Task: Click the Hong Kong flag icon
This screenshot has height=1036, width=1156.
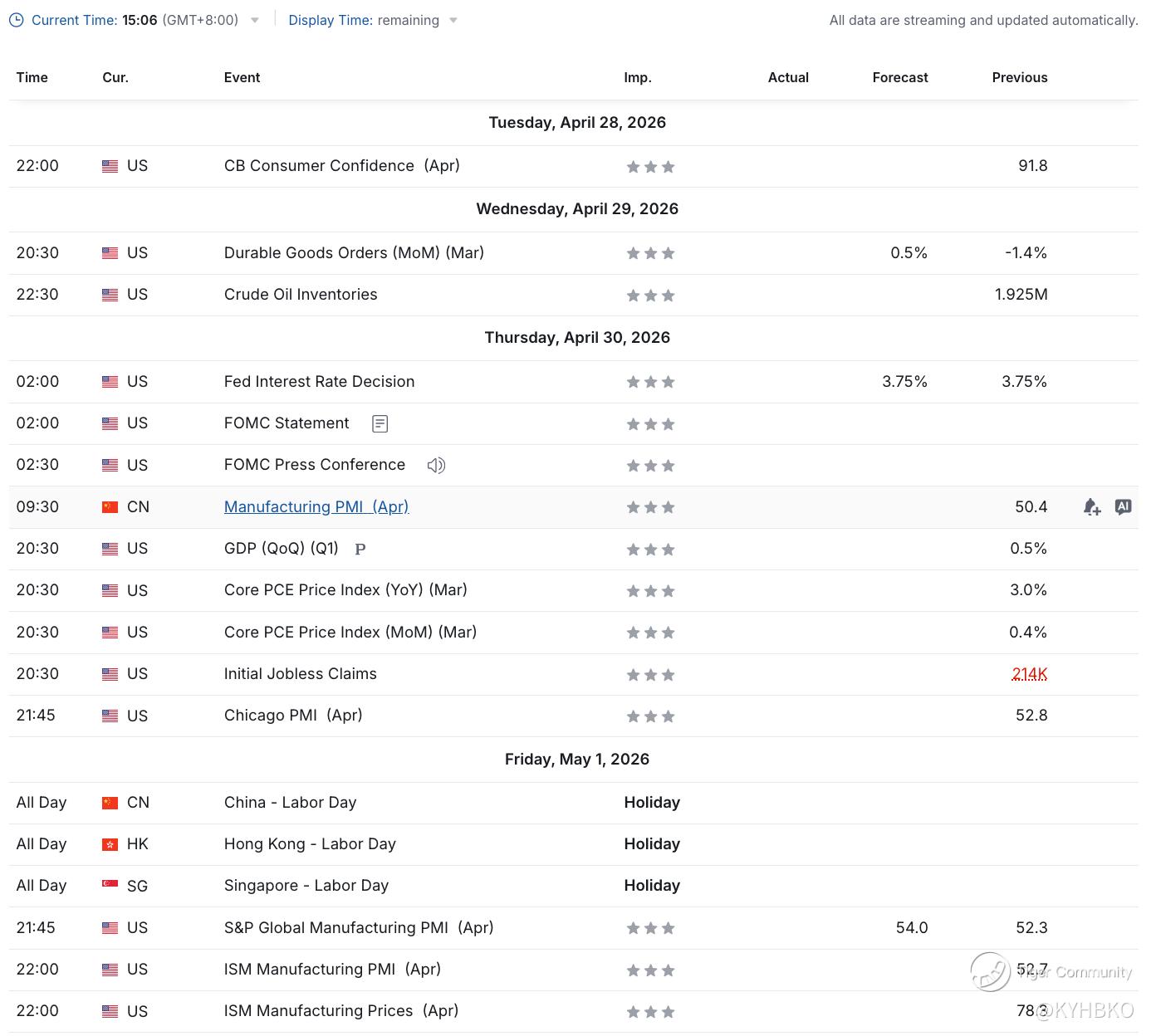Action: (110, 845)
